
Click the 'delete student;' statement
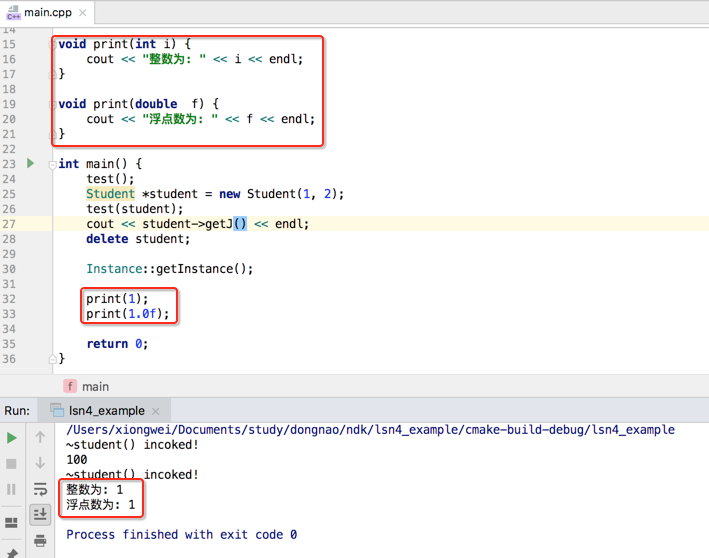(x=138, y=239)
